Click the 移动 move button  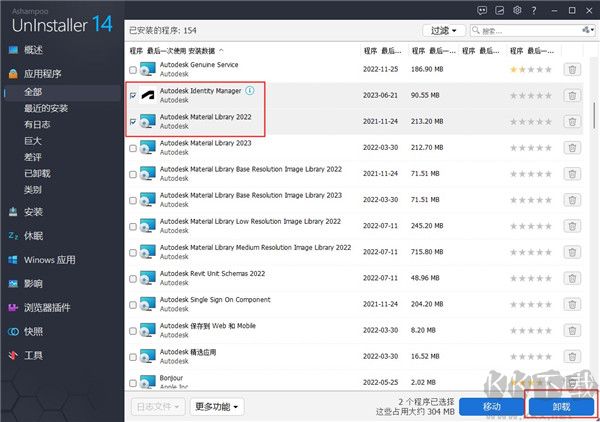click(492, 407)
